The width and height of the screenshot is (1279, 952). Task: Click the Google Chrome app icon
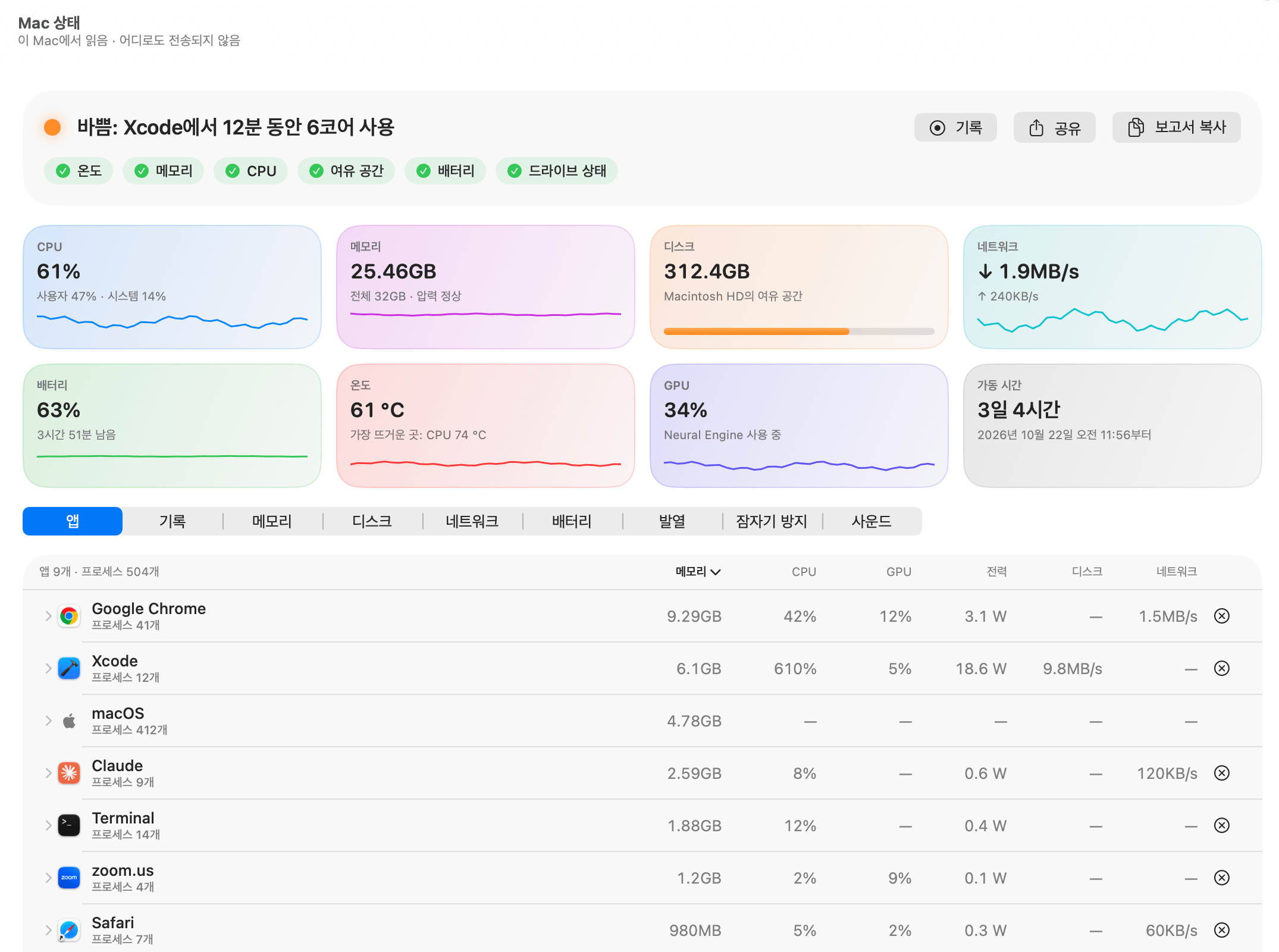pyautogui.click(x=69, y=616)
